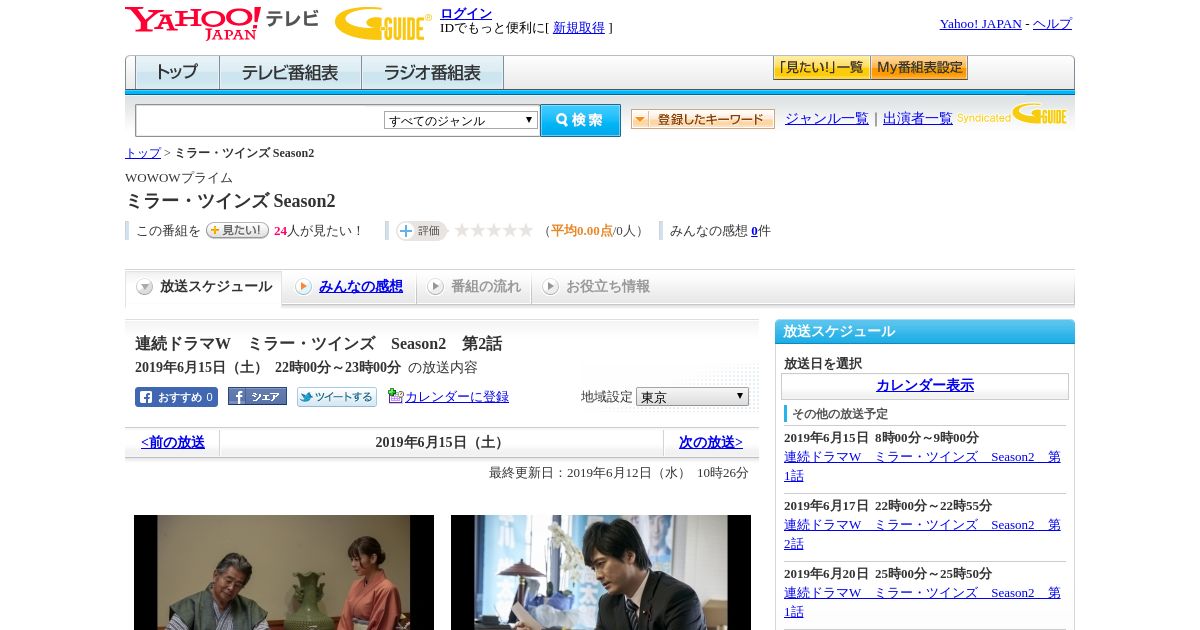Open the ラジオ番組表 tab
1200x630 pixels.
[x=432, y=73]
